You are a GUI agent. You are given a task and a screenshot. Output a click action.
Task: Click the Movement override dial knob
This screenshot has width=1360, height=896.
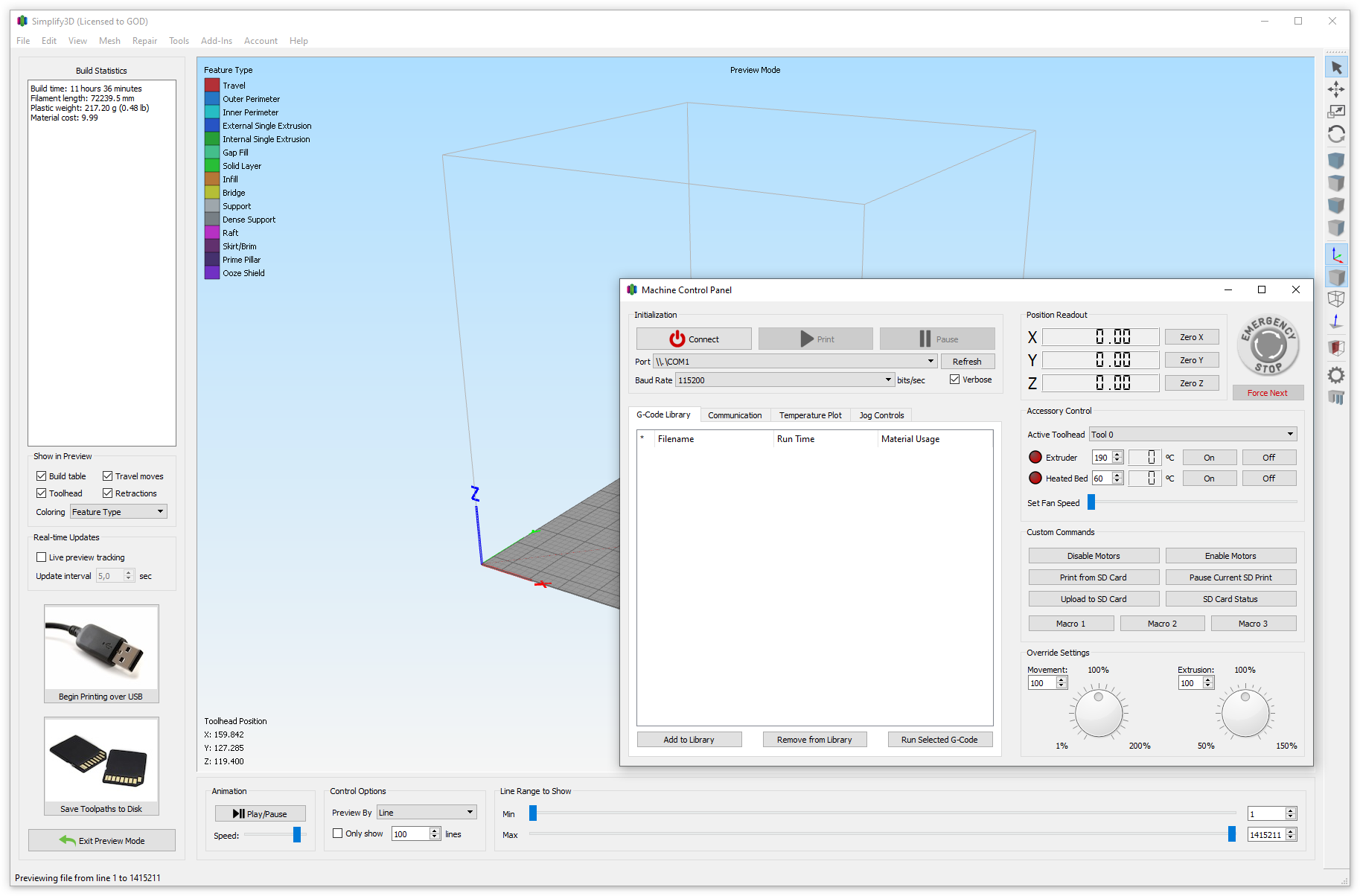pos(1099,713)
